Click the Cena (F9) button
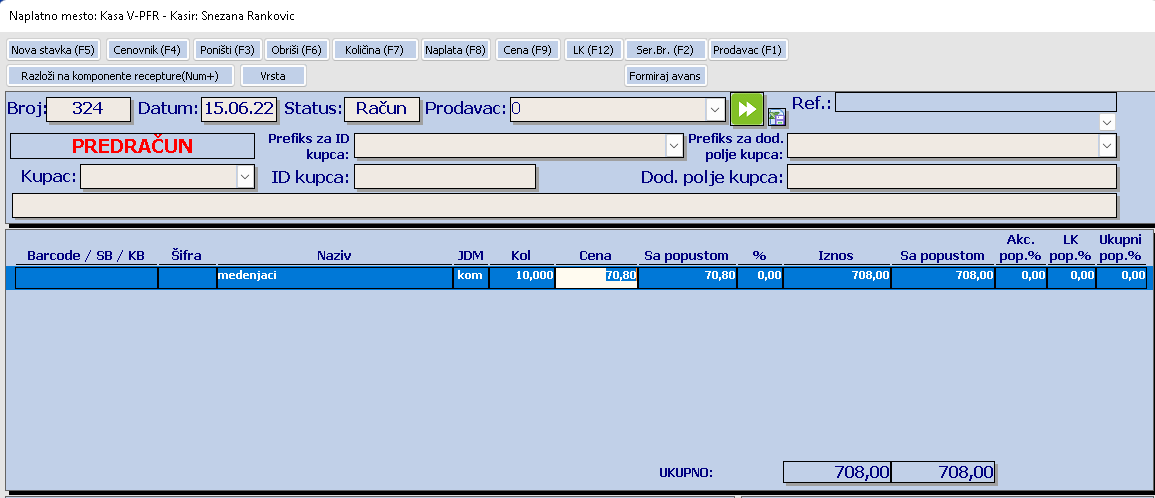 point(528,49)
